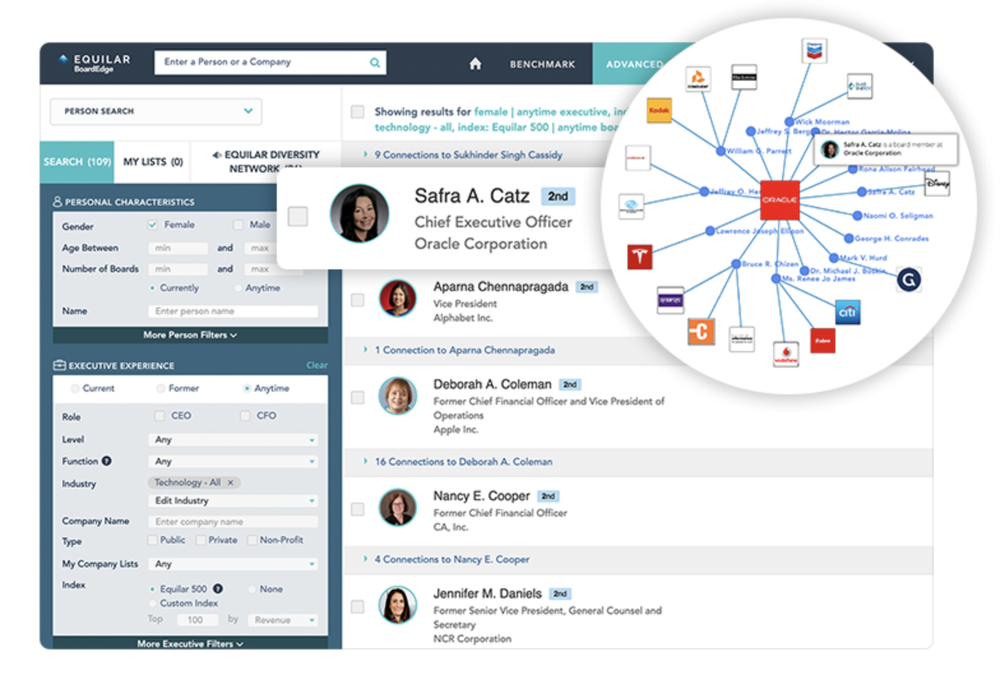Click the Executive Experience briefcase icon
Image resolution: width=1000 pixels, height=679 pixels.
point(57,365)
